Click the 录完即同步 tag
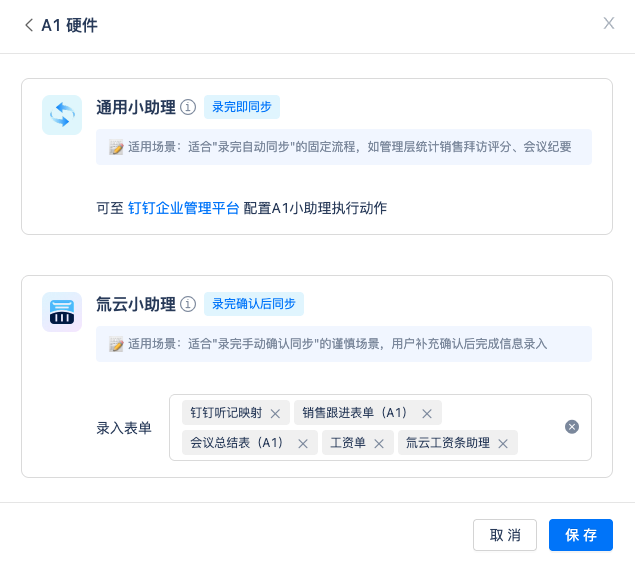Image resolution: width=635 pixels, height=566 pixels. (x=242, y=107)
